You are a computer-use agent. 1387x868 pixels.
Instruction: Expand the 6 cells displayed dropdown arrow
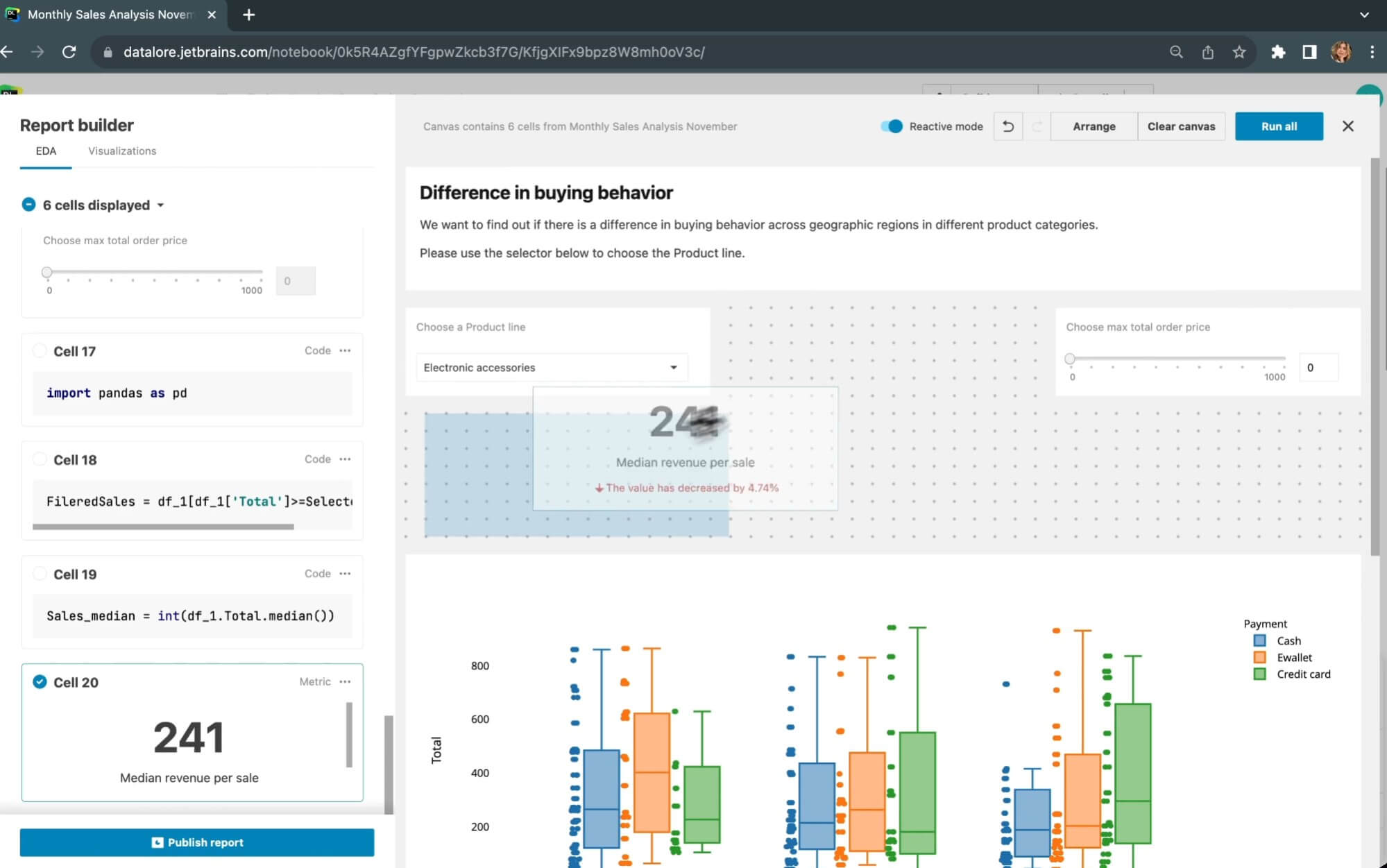click(x=160, y=205)
